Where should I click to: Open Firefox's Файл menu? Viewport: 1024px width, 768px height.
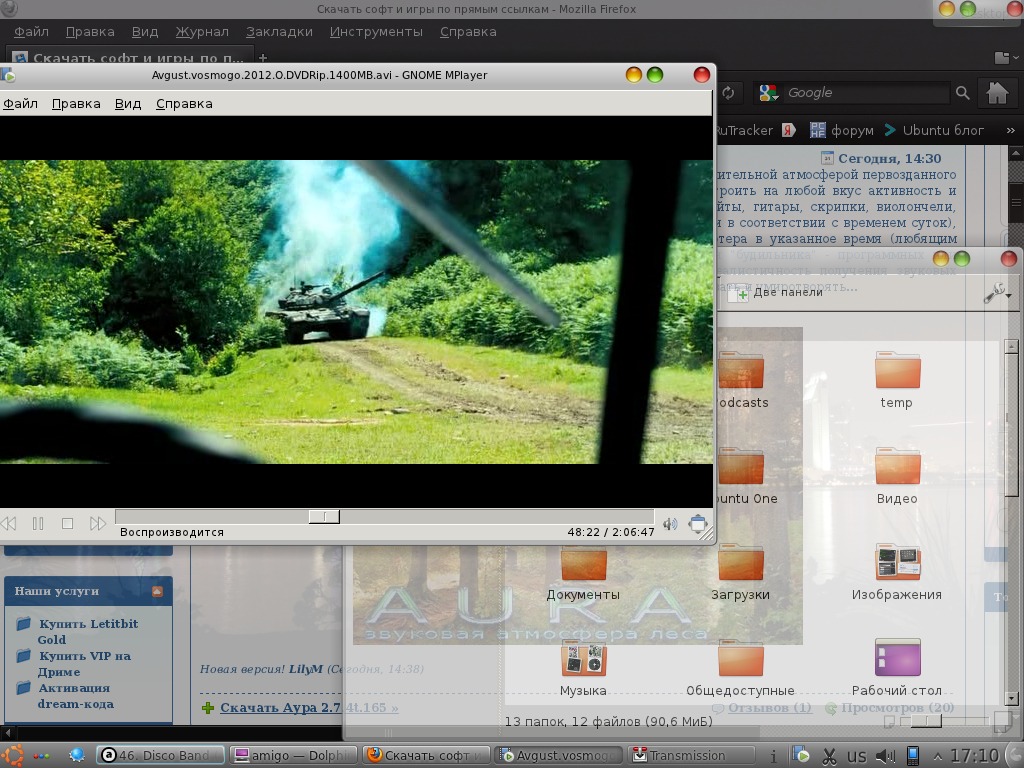31,31
